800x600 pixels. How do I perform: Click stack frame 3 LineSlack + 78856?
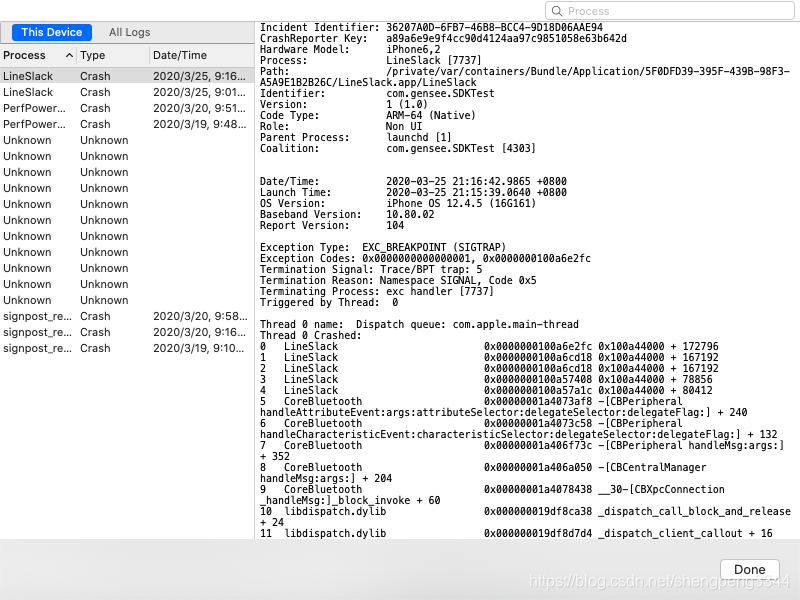pos(486,379)
